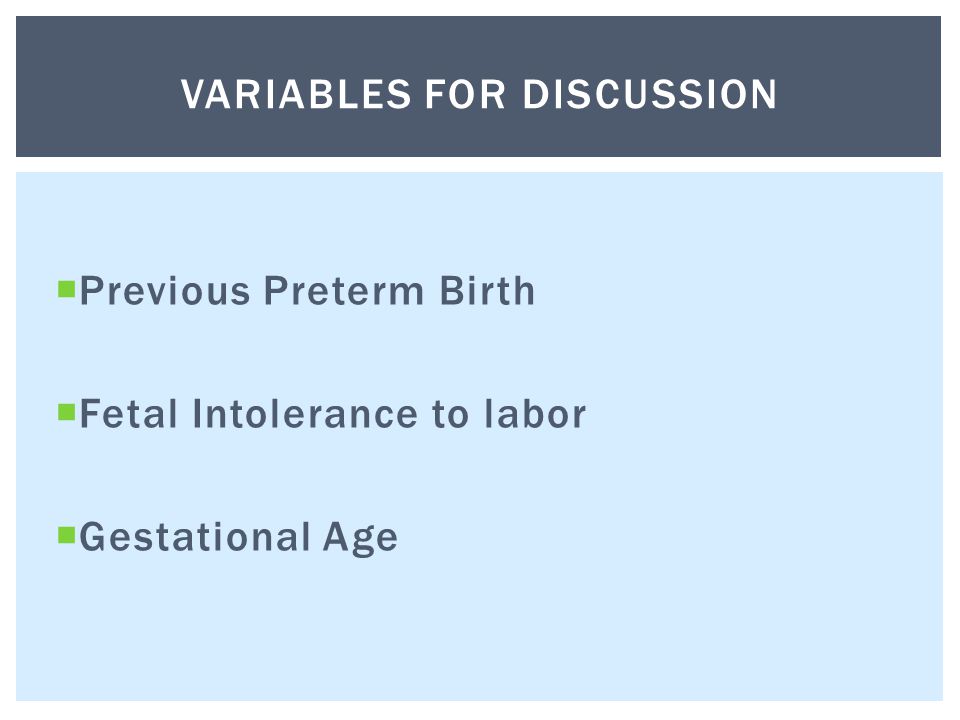Click the word Fetal in second bullet

(x=129, y=414)
